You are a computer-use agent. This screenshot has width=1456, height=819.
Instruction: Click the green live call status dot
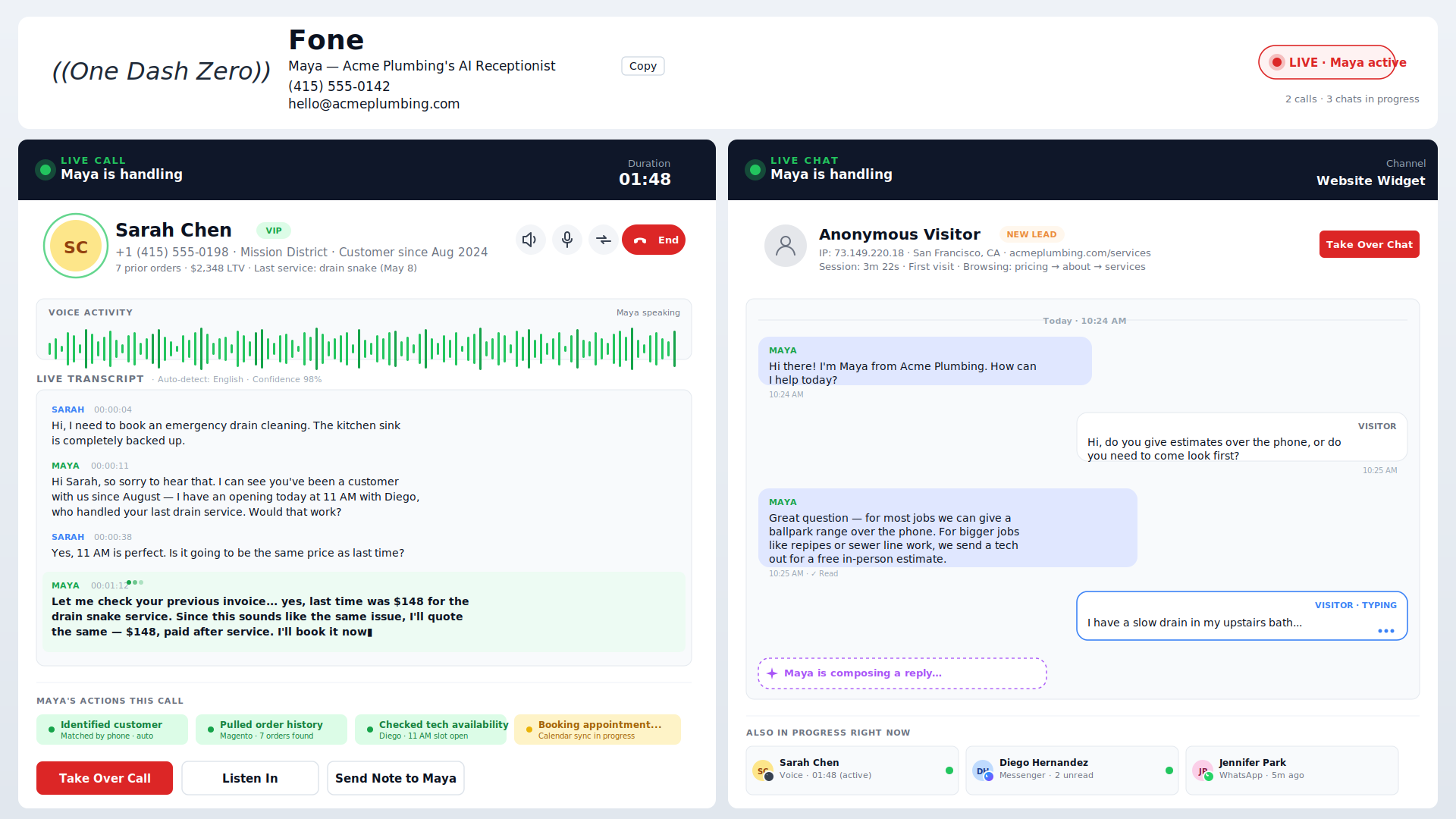click(x=45, y=170)
